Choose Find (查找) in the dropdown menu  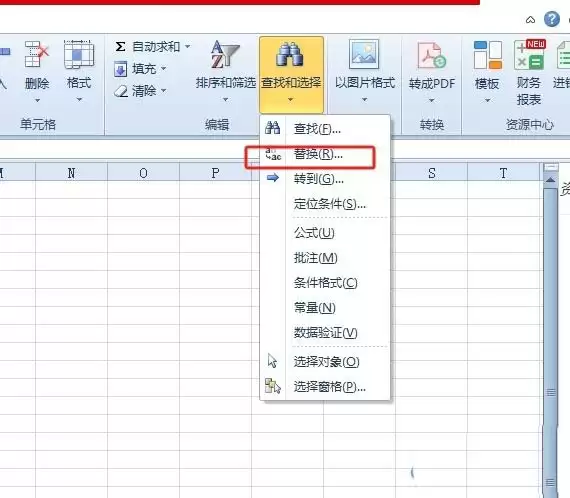317,129
